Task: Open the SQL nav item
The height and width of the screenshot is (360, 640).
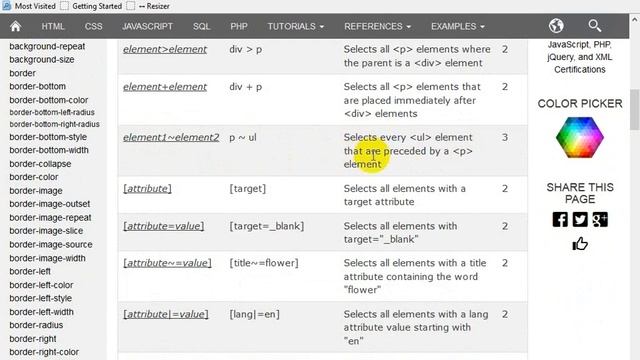Action: (x=201, y=27)
